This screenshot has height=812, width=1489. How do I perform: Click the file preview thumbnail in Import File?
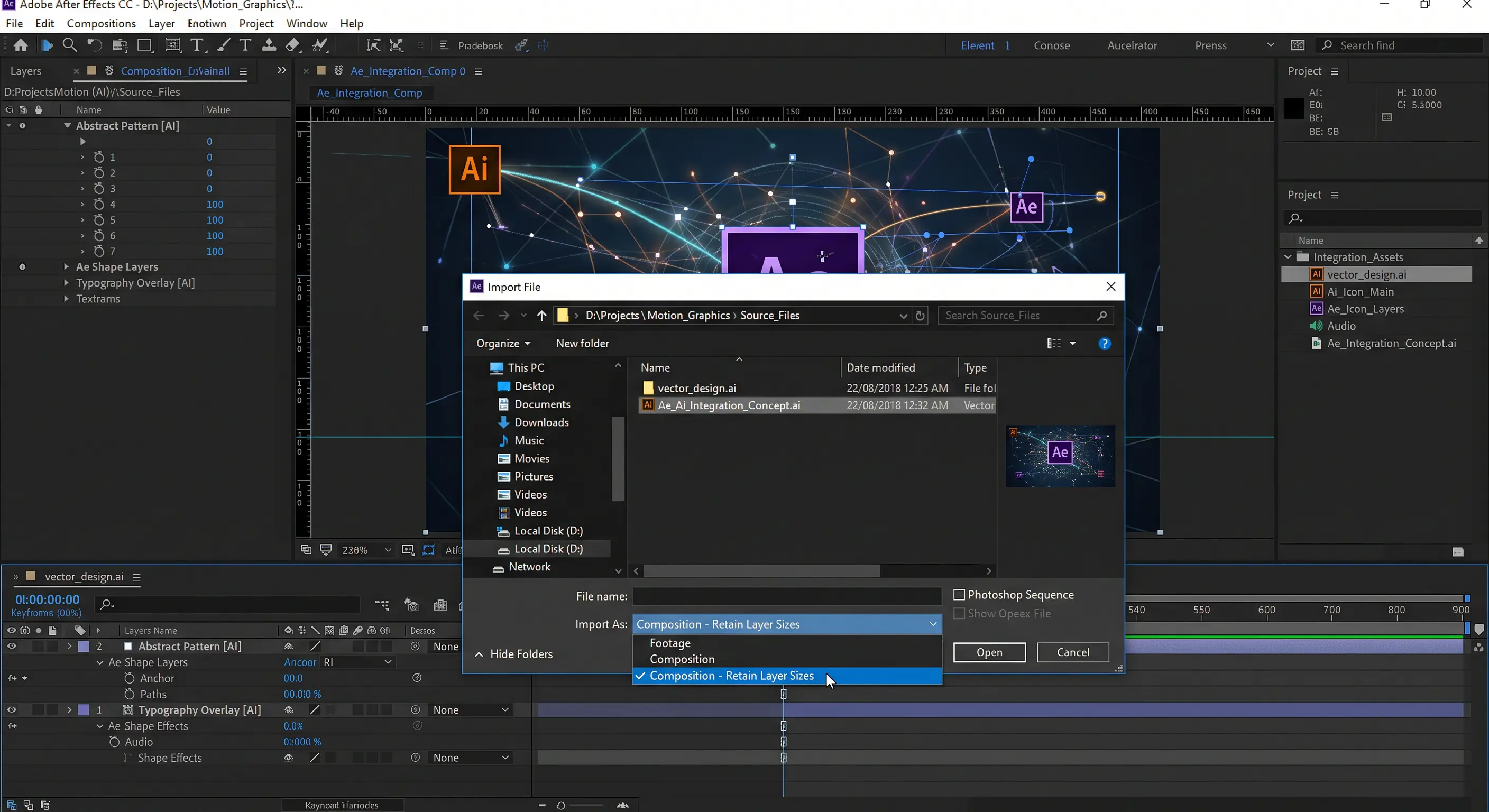[1060, 456]
